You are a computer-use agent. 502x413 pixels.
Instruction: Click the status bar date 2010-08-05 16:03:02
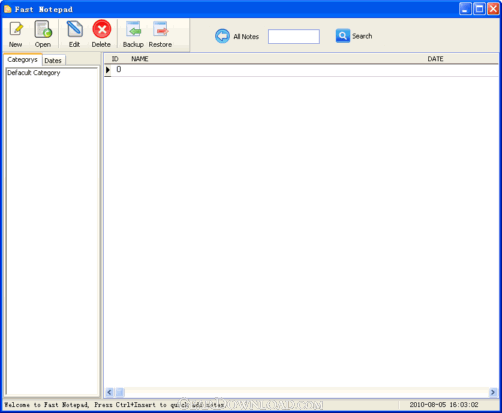(444, 405)
